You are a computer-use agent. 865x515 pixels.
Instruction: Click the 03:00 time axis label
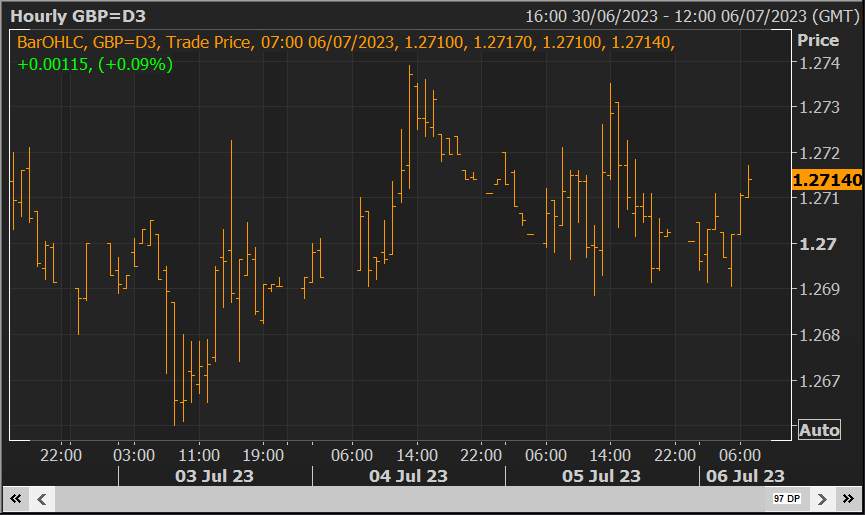tap(134, 455)
